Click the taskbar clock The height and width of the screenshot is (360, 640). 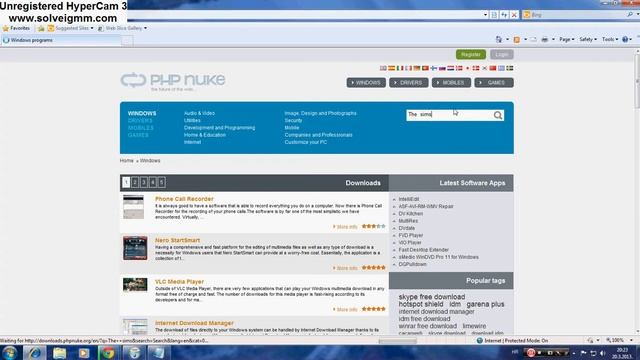coord(622,353)
